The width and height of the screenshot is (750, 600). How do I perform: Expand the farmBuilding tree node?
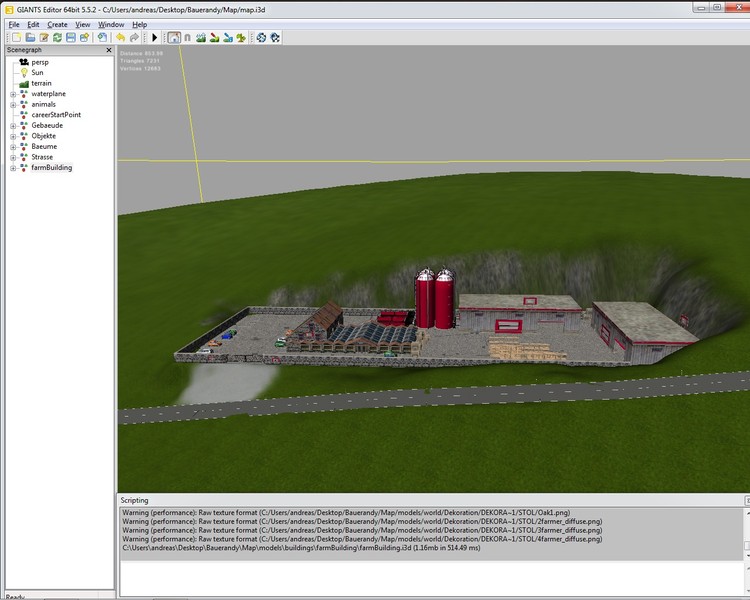13,168
